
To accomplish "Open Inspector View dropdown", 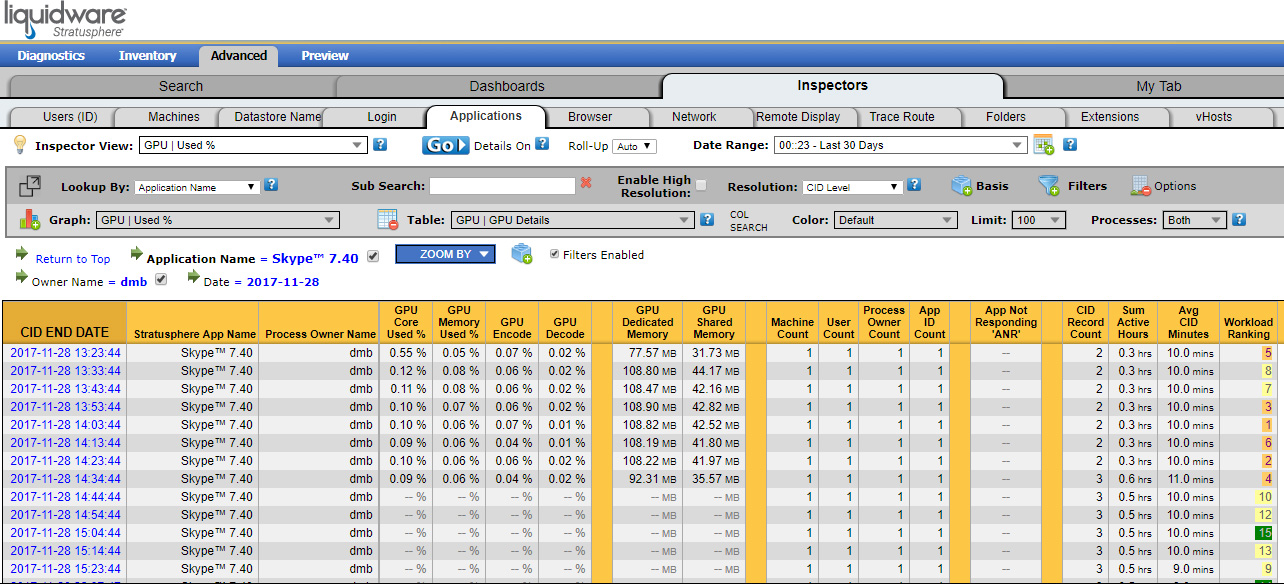I will coord(253,145).
